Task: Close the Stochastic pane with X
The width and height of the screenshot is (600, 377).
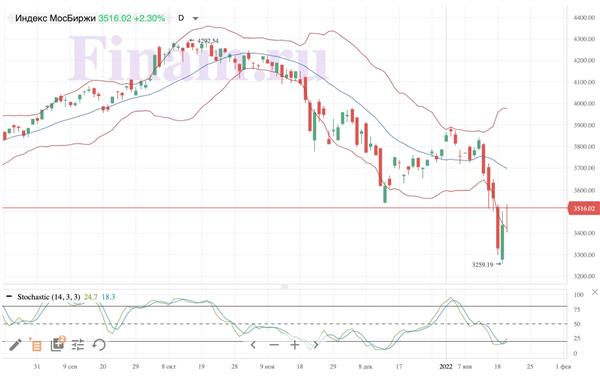Action: pos(595,292)
